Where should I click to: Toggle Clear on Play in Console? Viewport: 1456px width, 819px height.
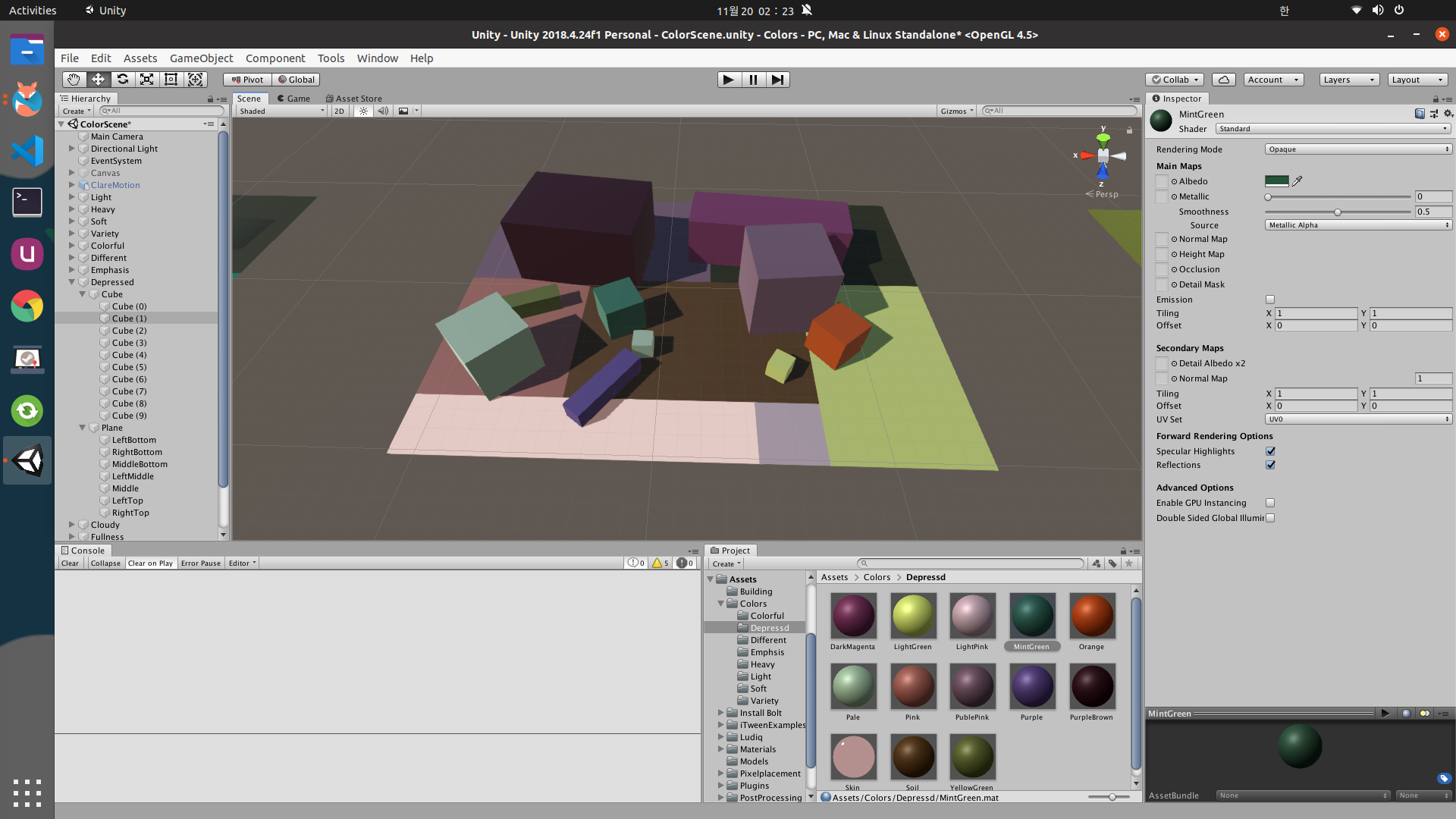point(150,563)
